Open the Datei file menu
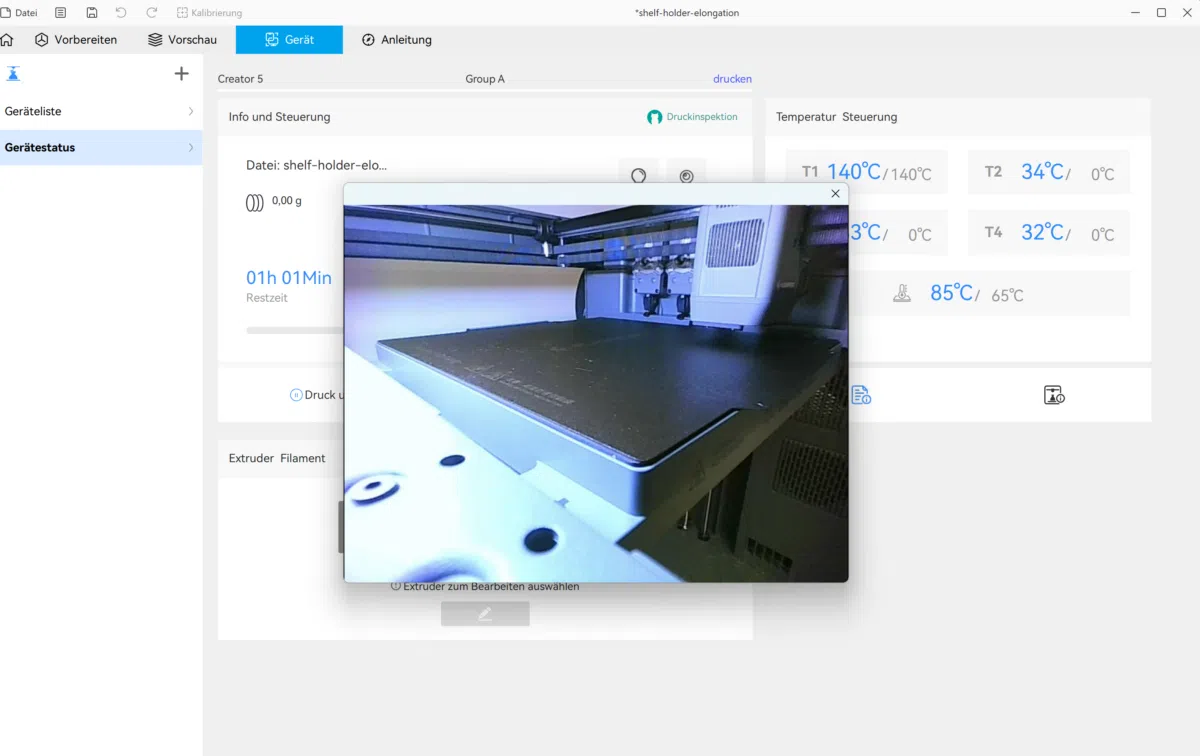Viewport: 1200px width, 756px height. point(19,13)
